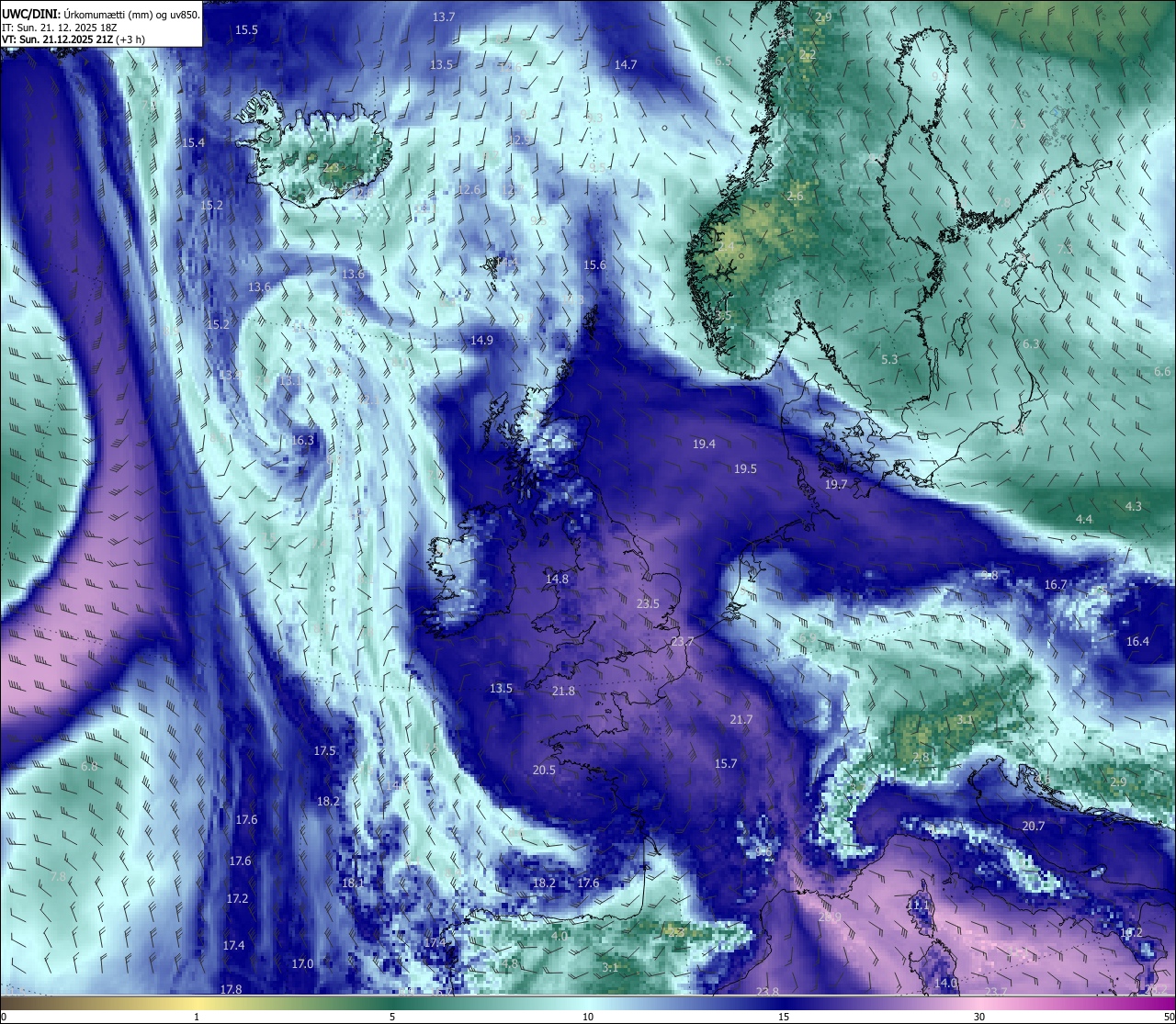Click the 14.9 map value
Screen dimensions: 1176x1024
[481, 340]
